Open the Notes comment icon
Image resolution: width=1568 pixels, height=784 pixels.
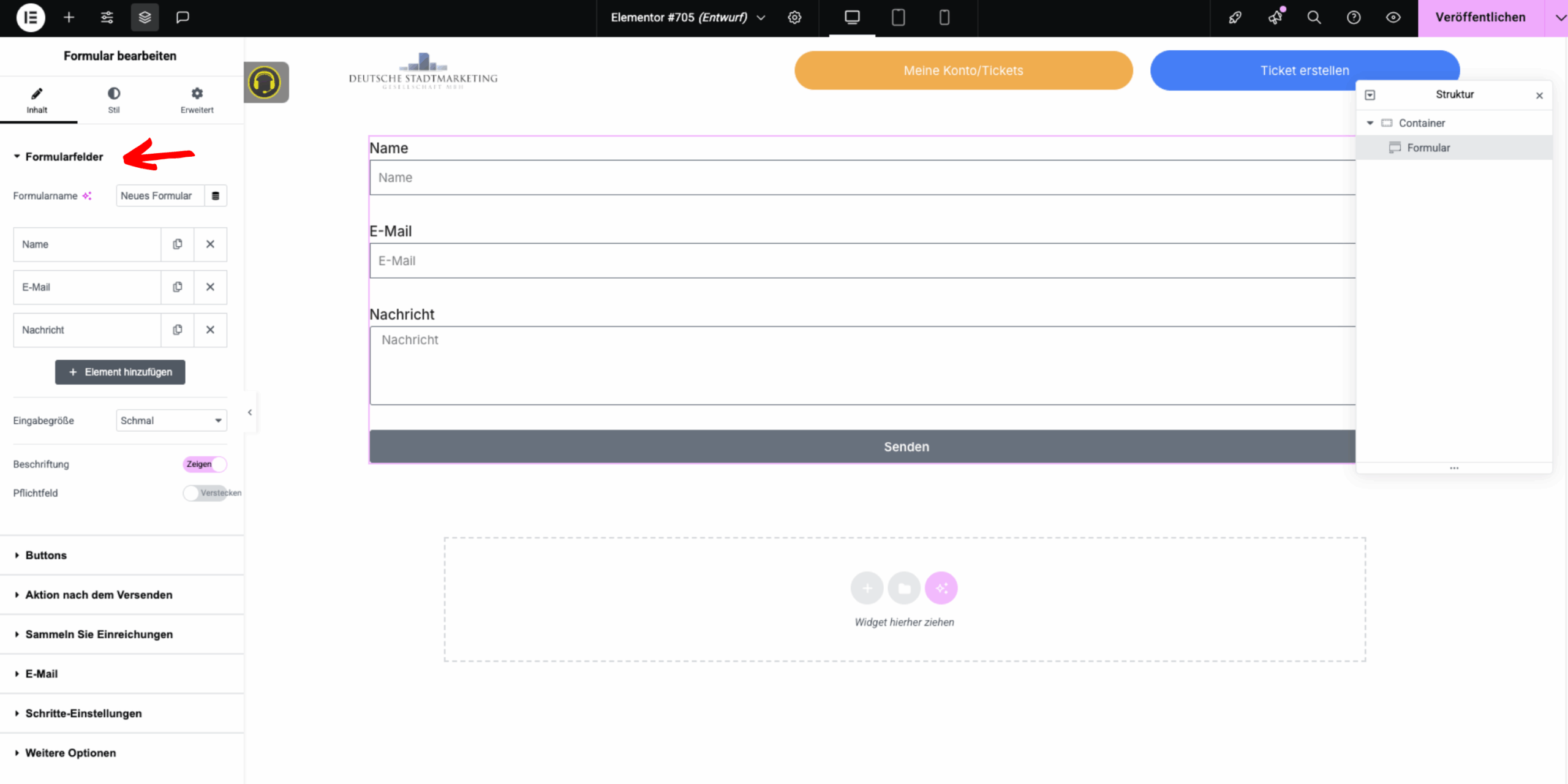click(x=182, y=17)
